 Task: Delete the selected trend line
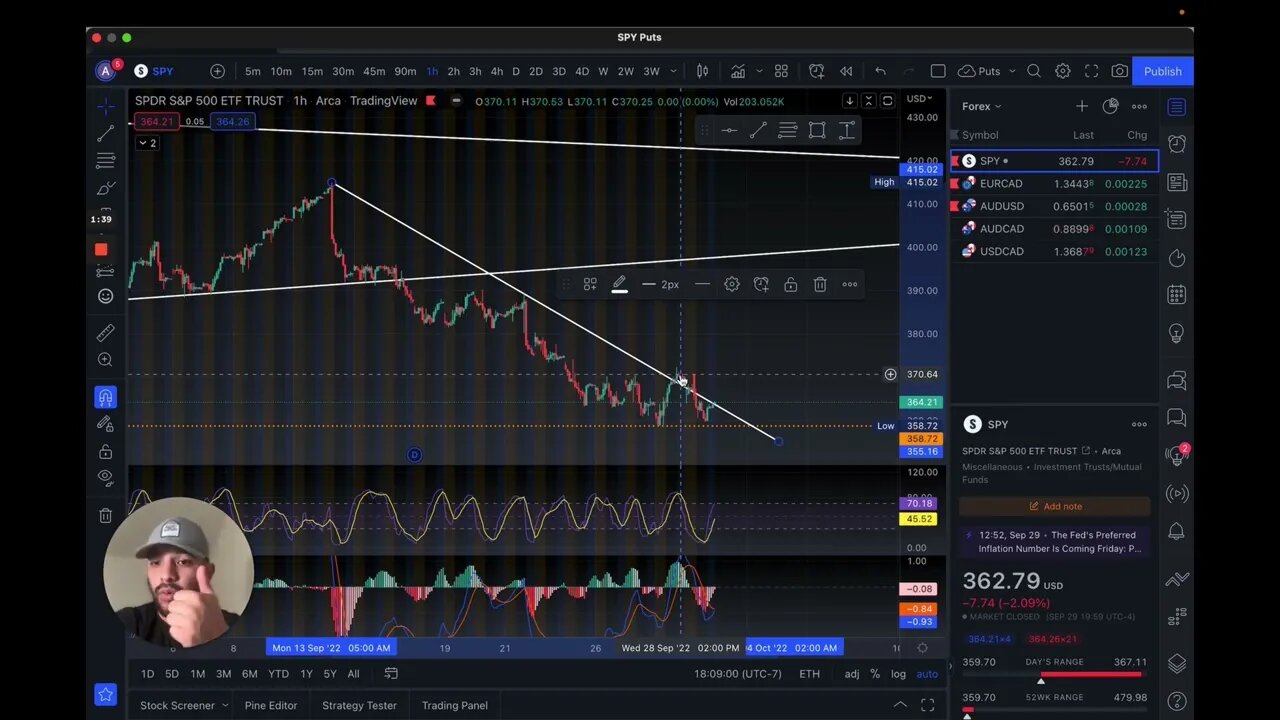[x=820, y=285]
